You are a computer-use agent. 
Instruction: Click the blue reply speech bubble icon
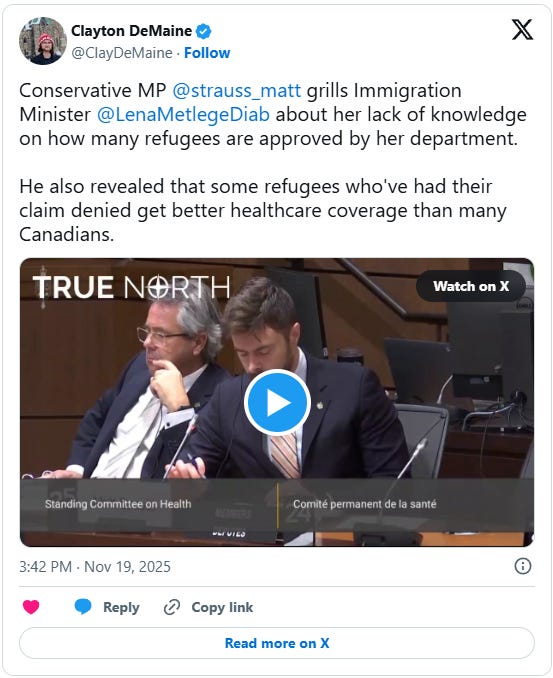pyautogui.click(x=83, y=607)
